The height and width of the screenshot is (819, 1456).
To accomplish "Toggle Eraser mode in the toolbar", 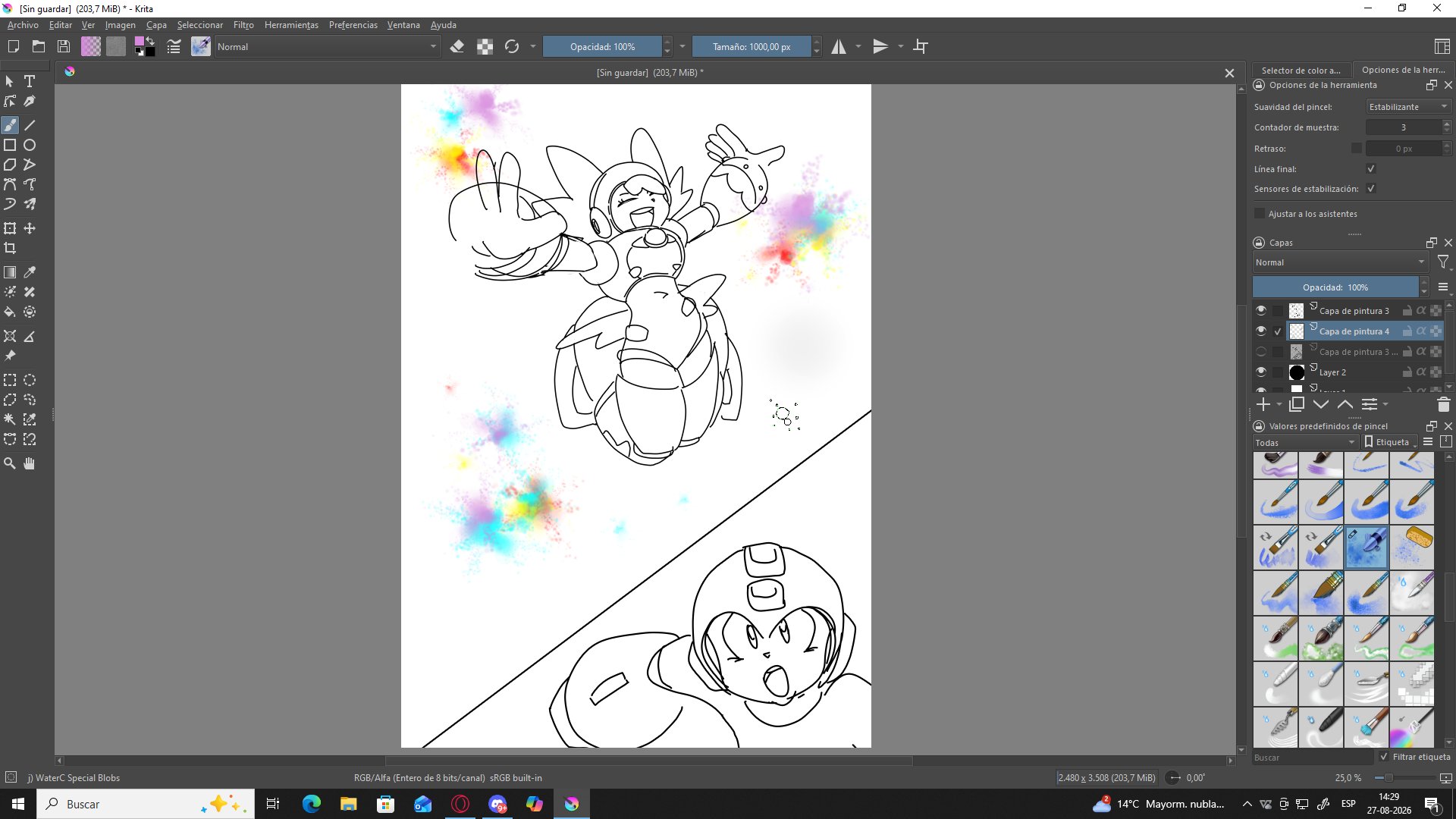I will click(457, 47).
